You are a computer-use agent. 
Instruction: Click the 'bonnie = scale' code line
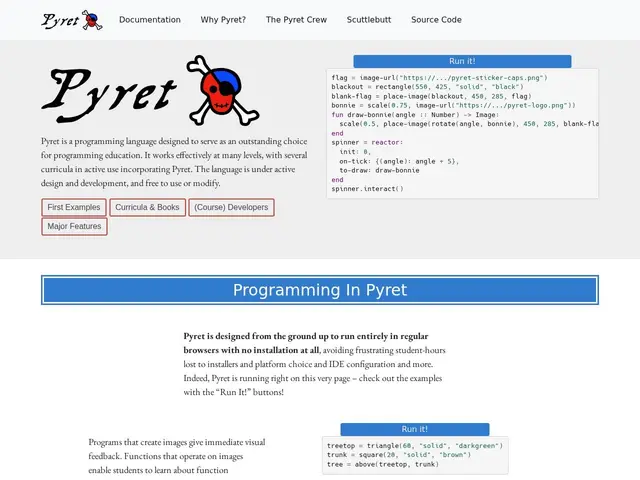(453, 105)
